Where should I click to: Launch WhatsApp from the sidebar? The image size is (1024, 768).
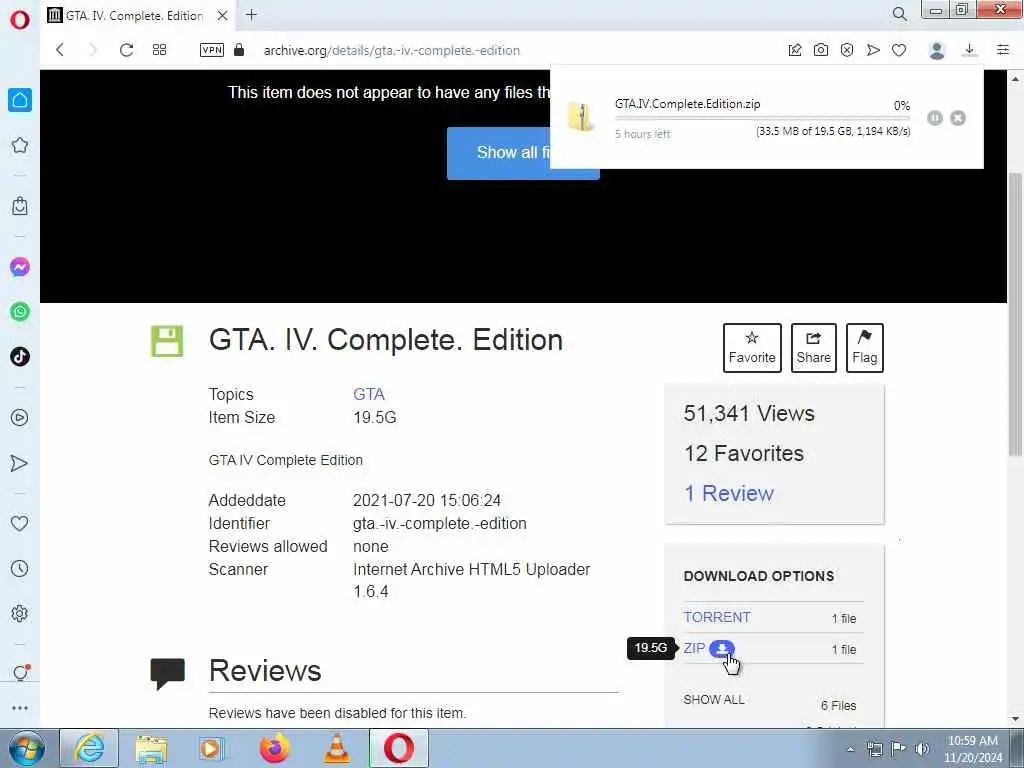tap(20, 312)
